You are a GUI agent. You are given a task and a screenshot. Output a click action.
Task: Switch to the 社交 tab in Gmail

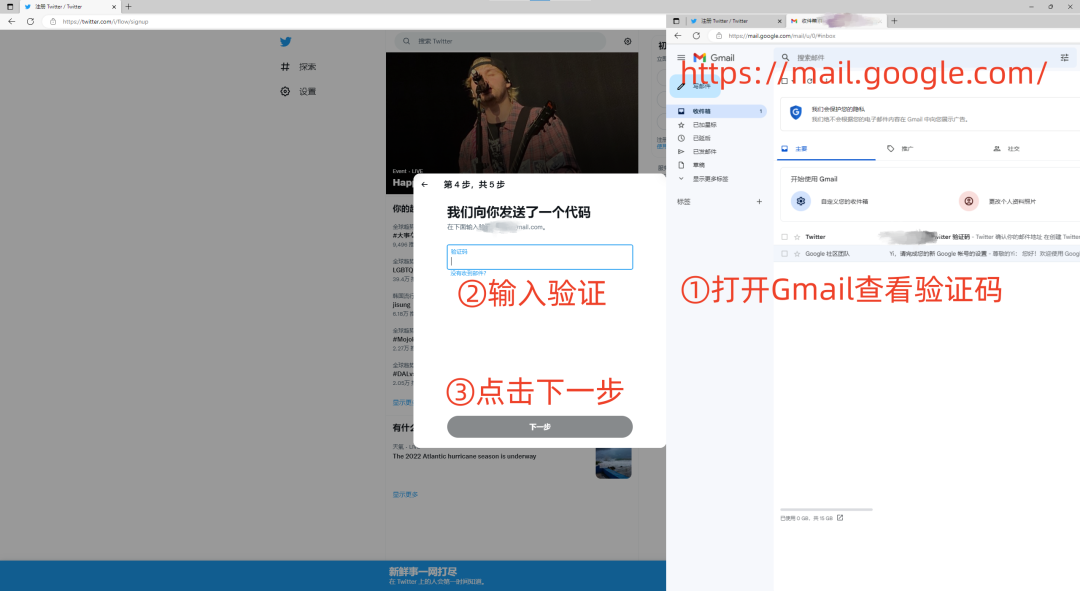point(1010,149)
